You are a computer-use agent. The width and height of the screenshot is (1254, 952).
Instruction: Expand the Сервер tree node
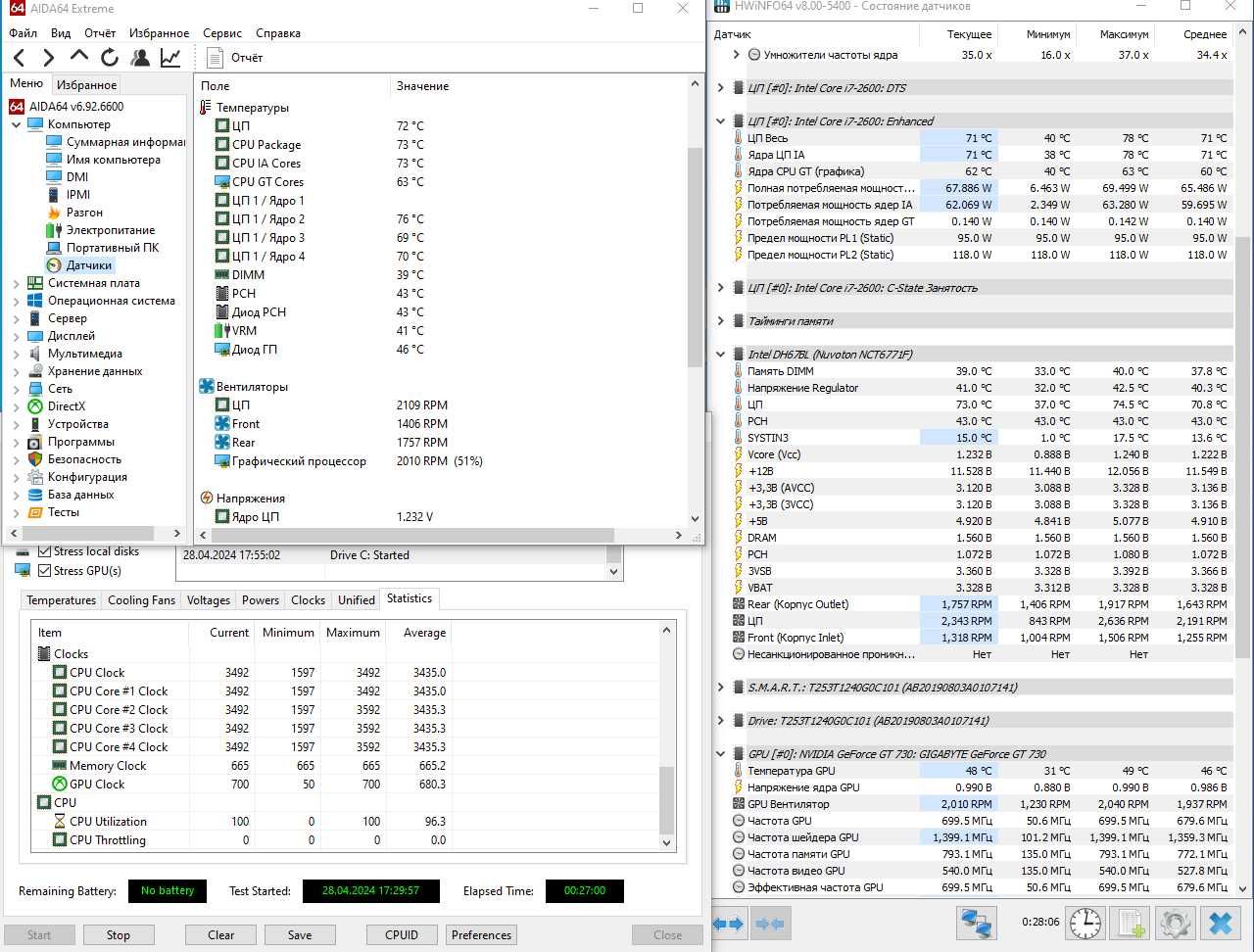[16, 318]
